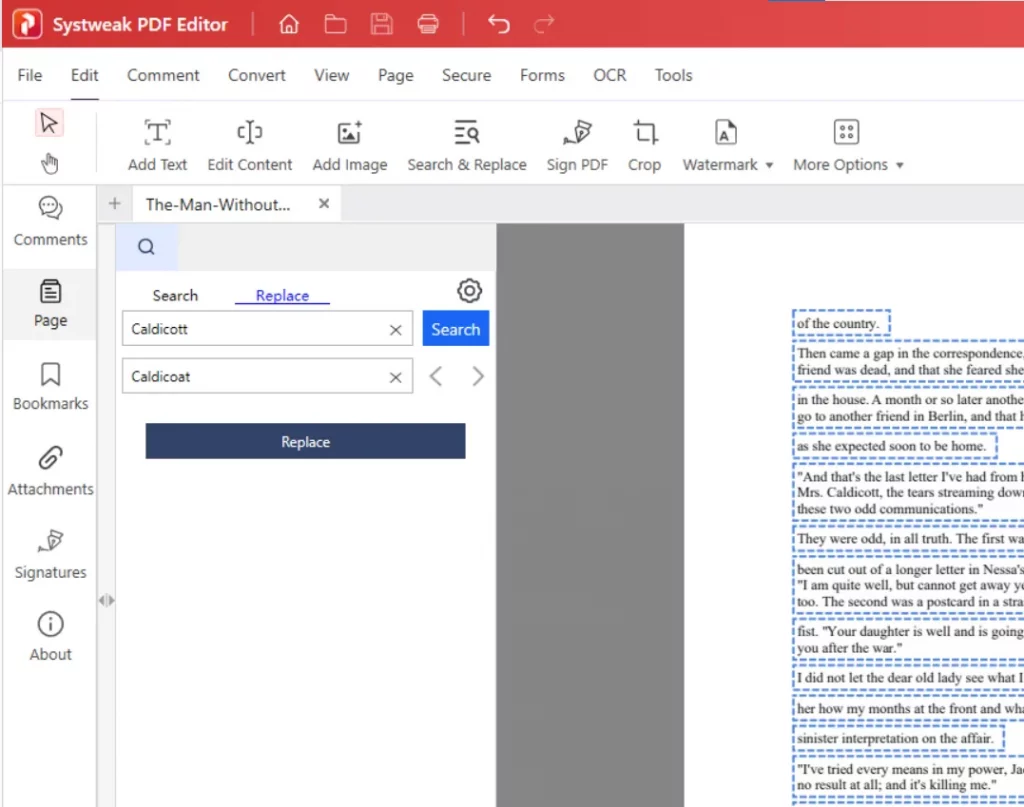Clear the Caldicott search field

[x=395, y=329]
